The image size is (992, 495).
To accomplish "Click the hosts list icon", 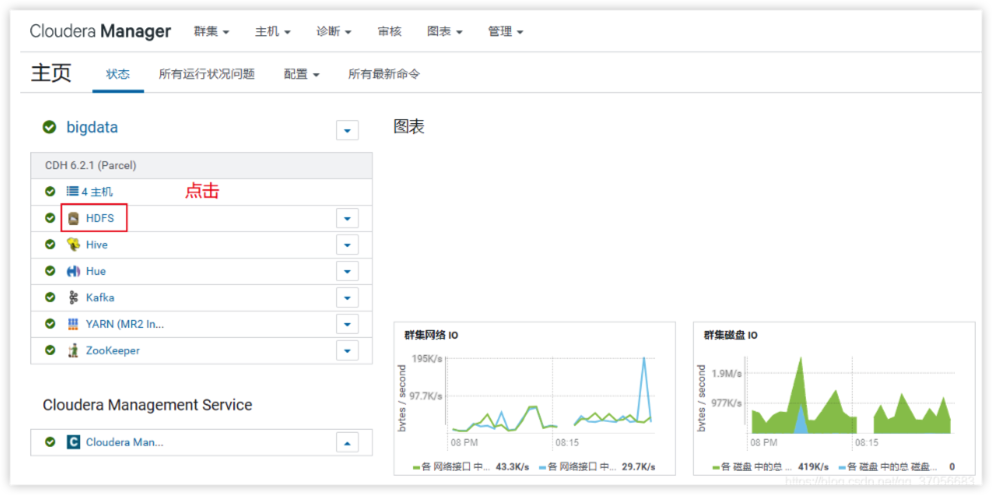I will [x=72, y=191].
